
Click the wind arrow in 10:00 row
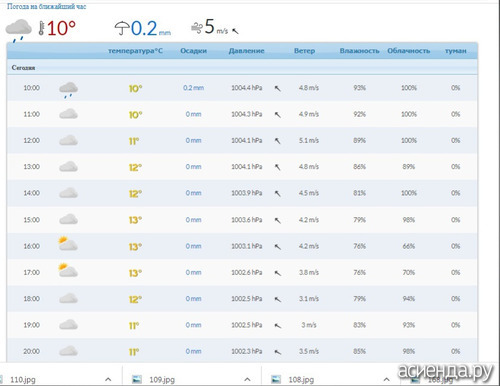click(277, 88)
